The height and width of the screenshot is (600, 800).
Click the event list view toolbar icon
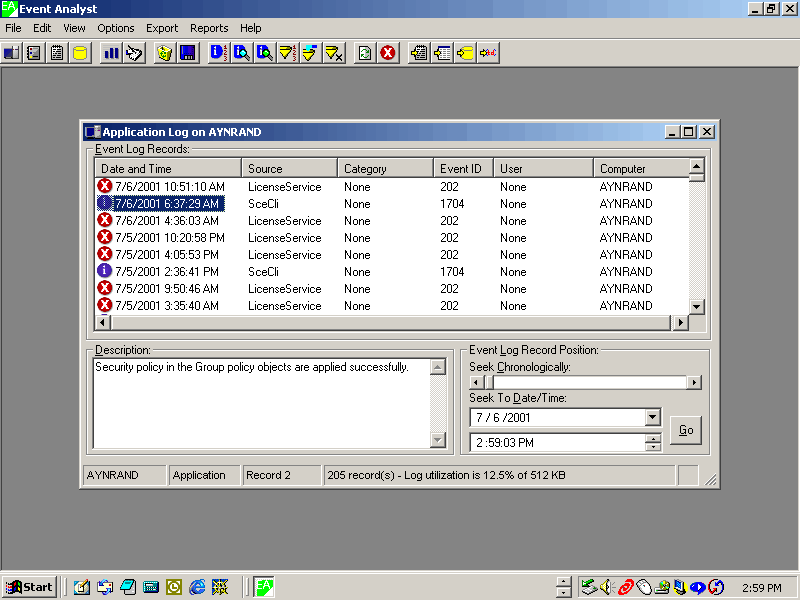(34, 53)
